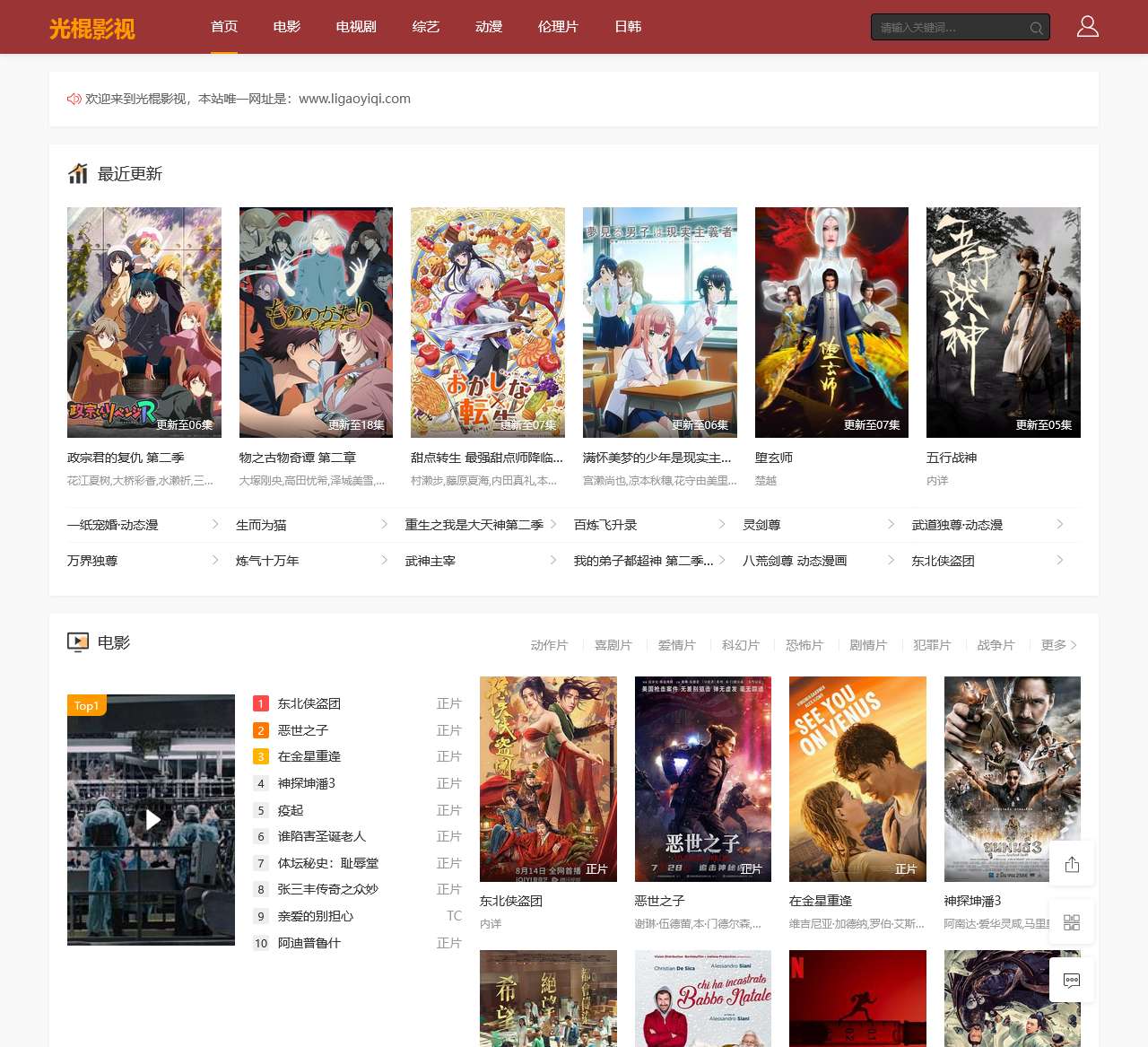Select the 综艺 navigation tab
Viewport: 1148px width, 1047px height.
tap(426, 27)
